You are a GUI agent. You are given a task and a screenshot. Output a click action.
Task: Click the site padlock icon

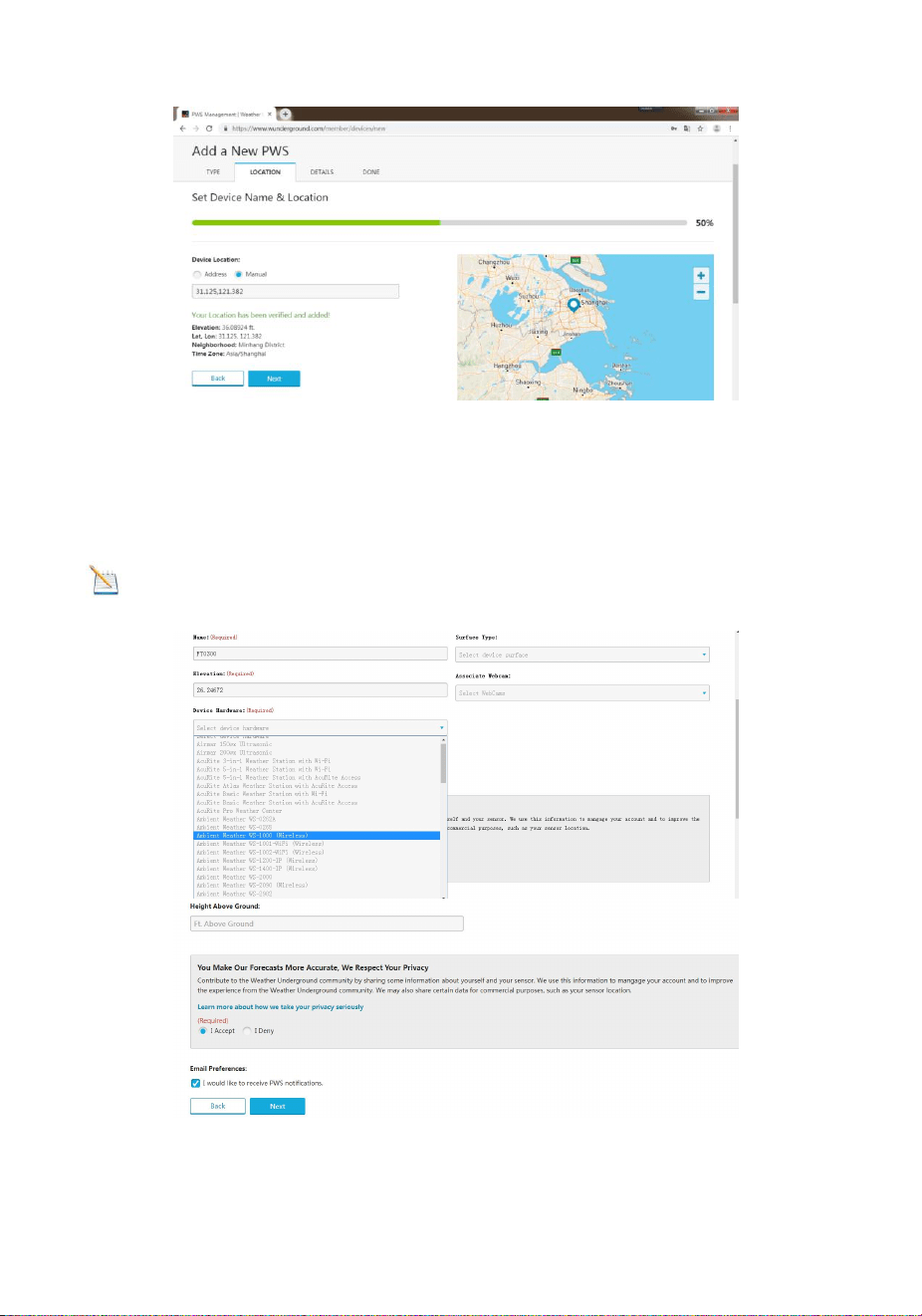point(226,129)
